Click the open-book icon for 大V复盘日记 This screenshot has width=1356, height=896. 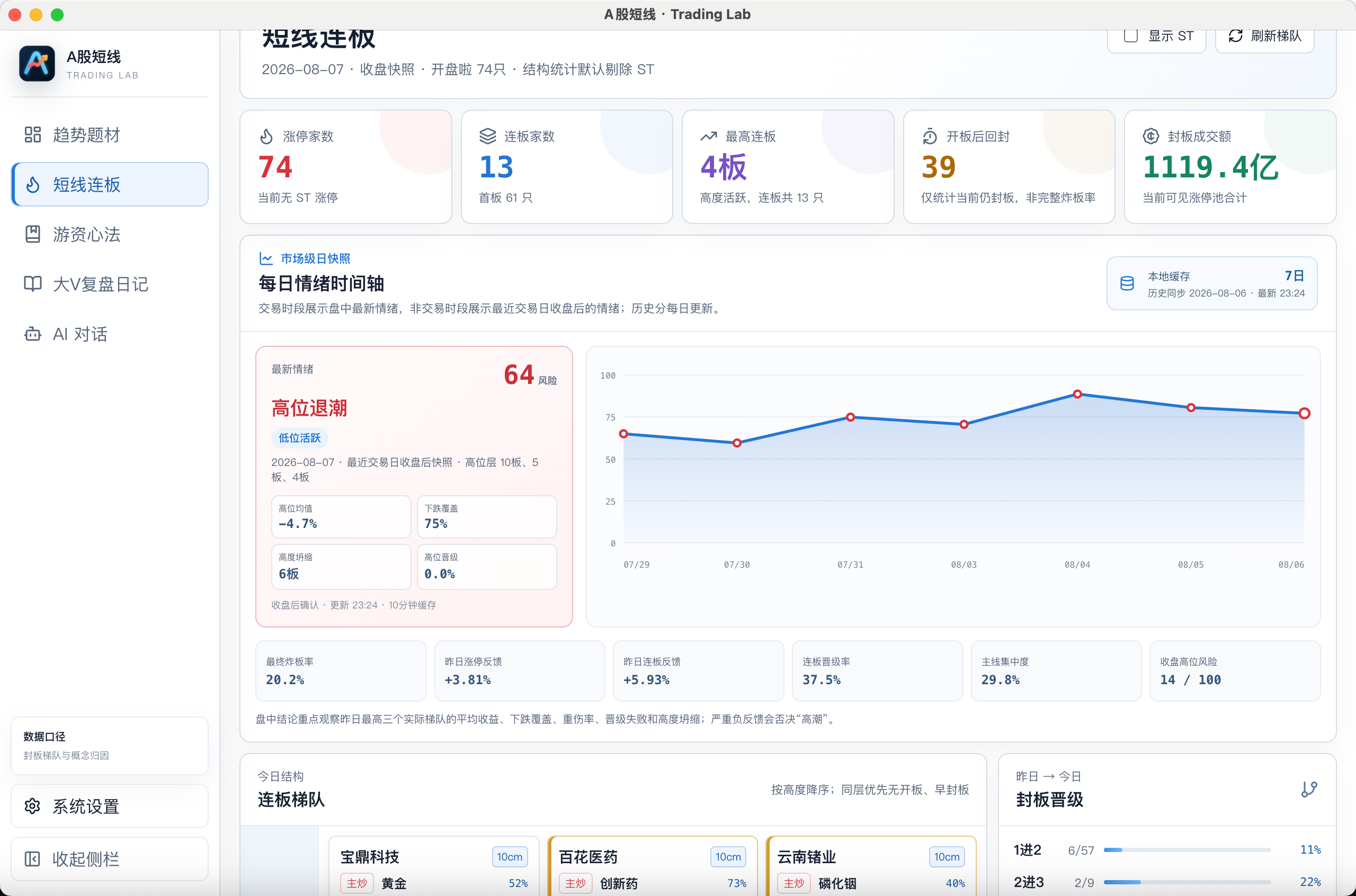[32, 284]
